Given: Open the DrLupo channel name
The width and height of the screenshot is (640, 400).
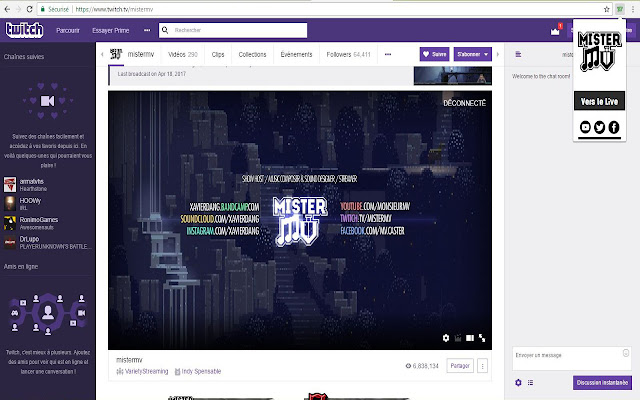Looking at the screenshot, I should pyautogui.click(x=29, y=239).
